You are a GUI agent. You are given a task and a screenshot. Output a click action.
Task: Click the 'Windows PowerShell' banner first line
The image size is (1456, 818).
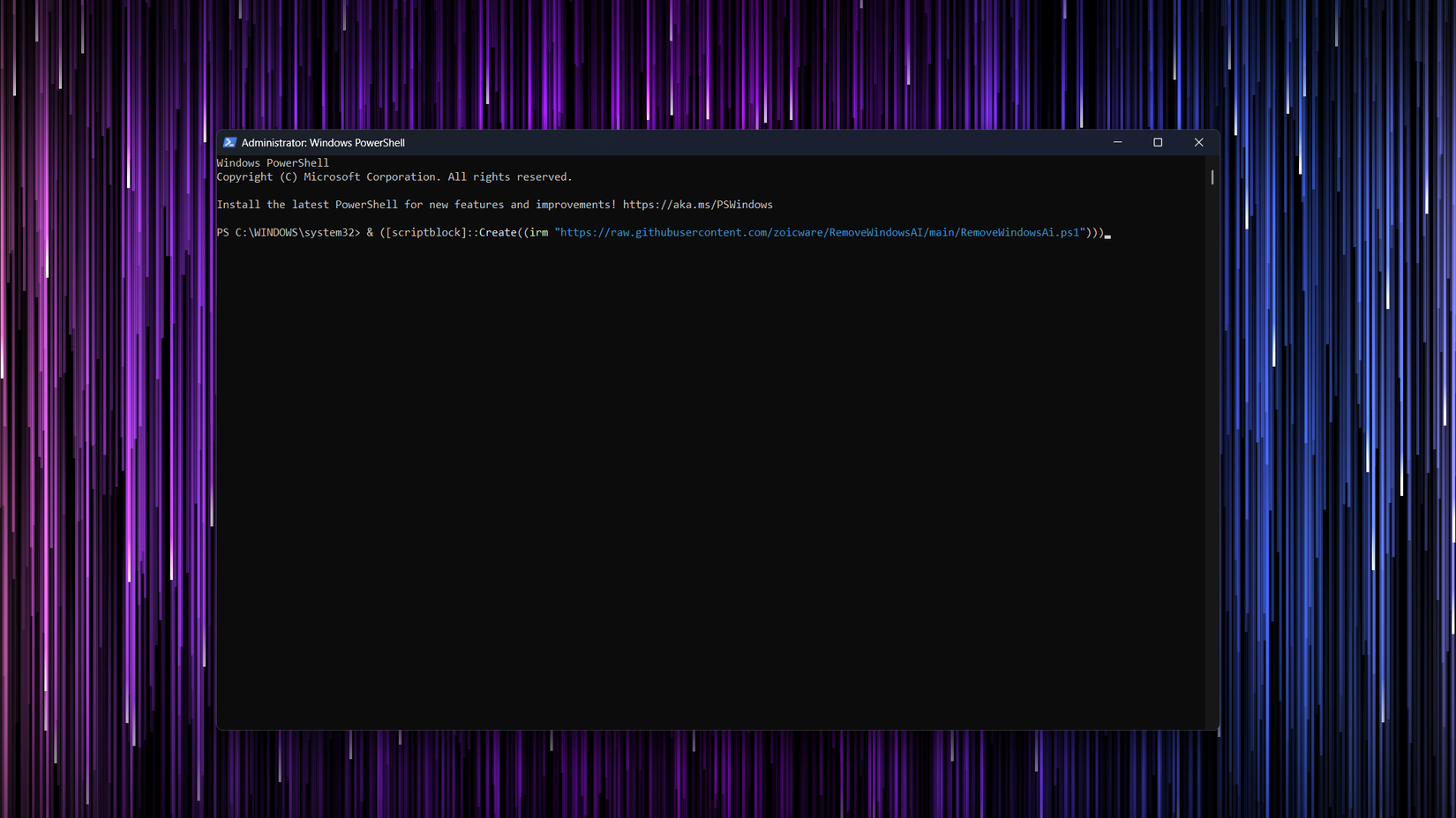pyautogui.click(x=273, y=163)
